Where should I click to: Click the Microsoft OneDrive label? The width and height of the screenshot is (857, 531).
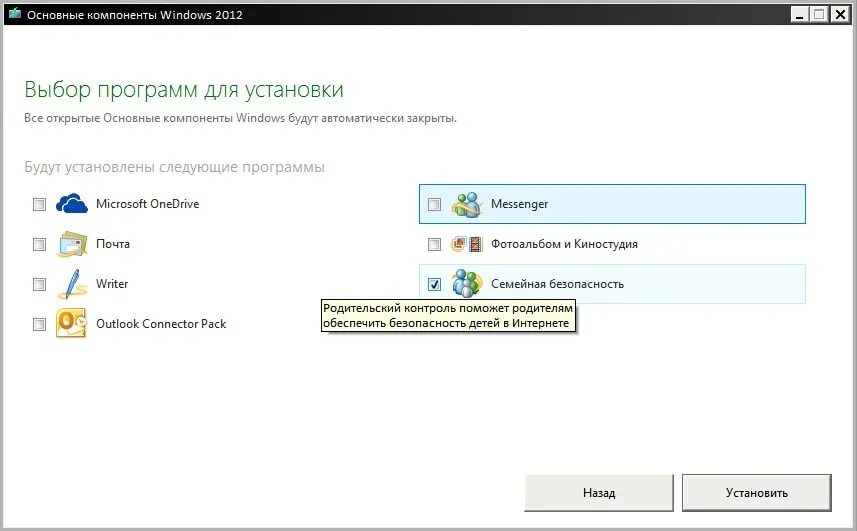[148, 204]
